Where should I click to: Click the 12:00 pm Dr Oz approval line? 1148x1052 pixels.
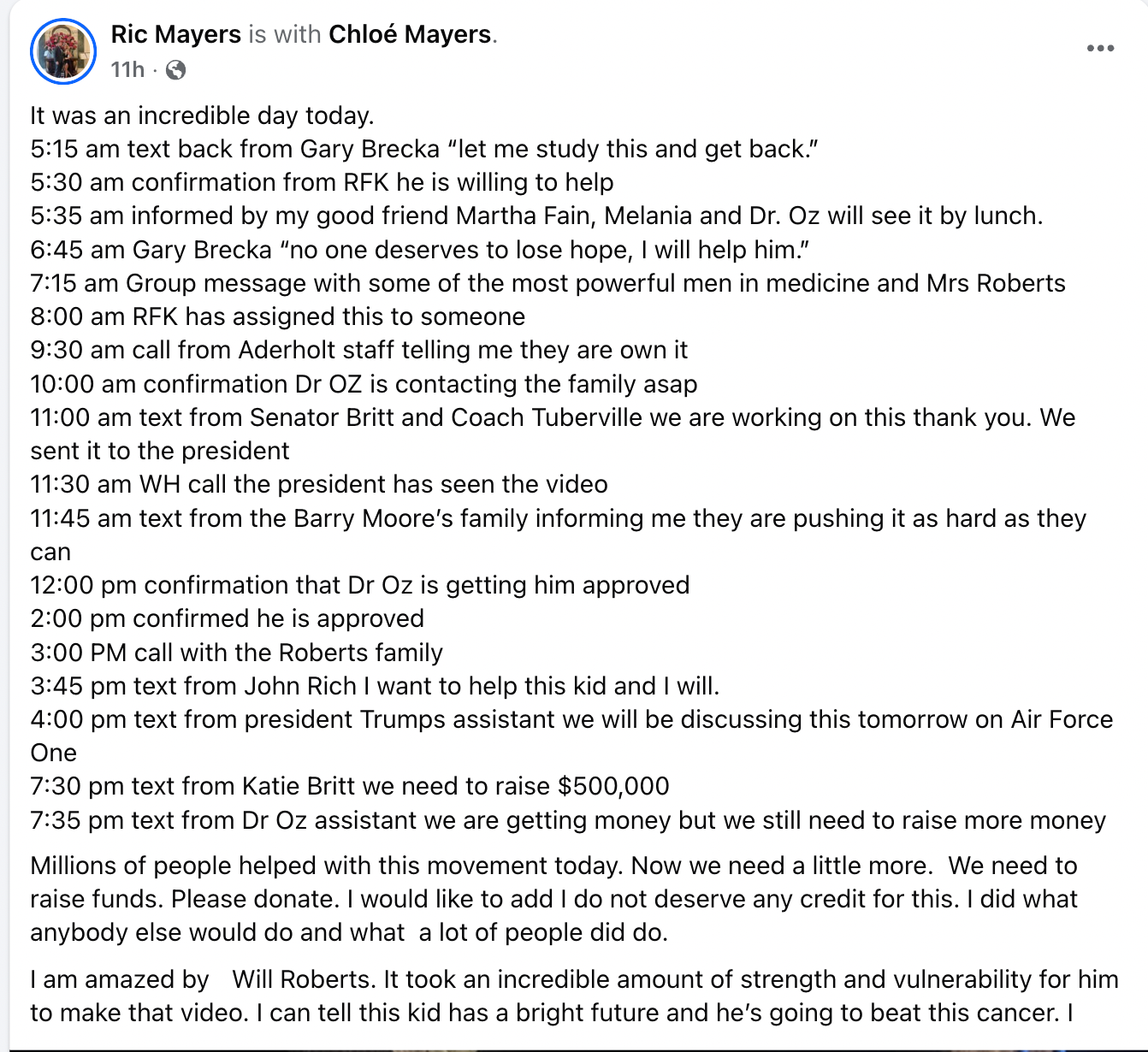pyautogui.click(x=359, y=585)
